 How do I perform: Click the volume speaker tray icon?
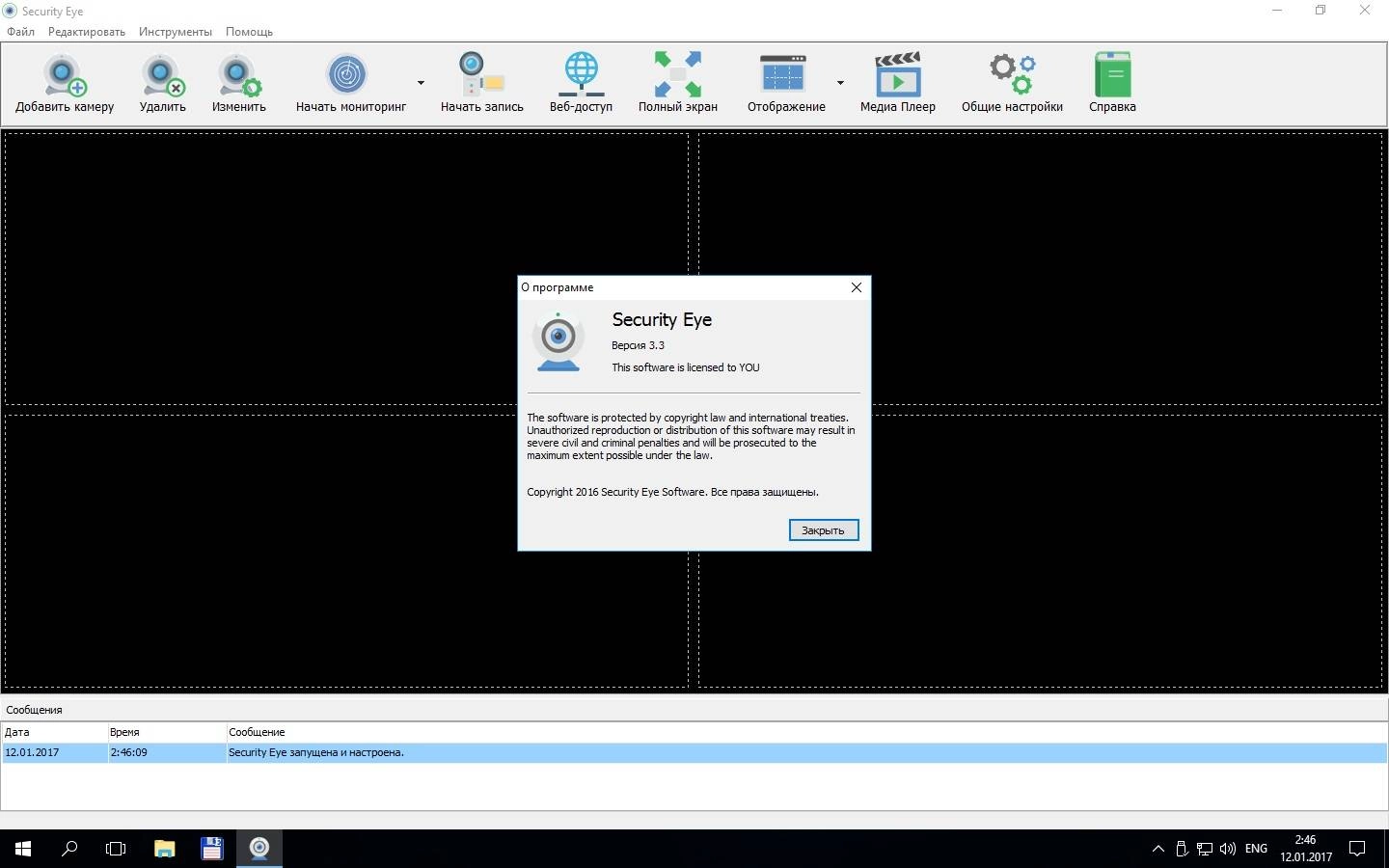(x=1228, y=849)
